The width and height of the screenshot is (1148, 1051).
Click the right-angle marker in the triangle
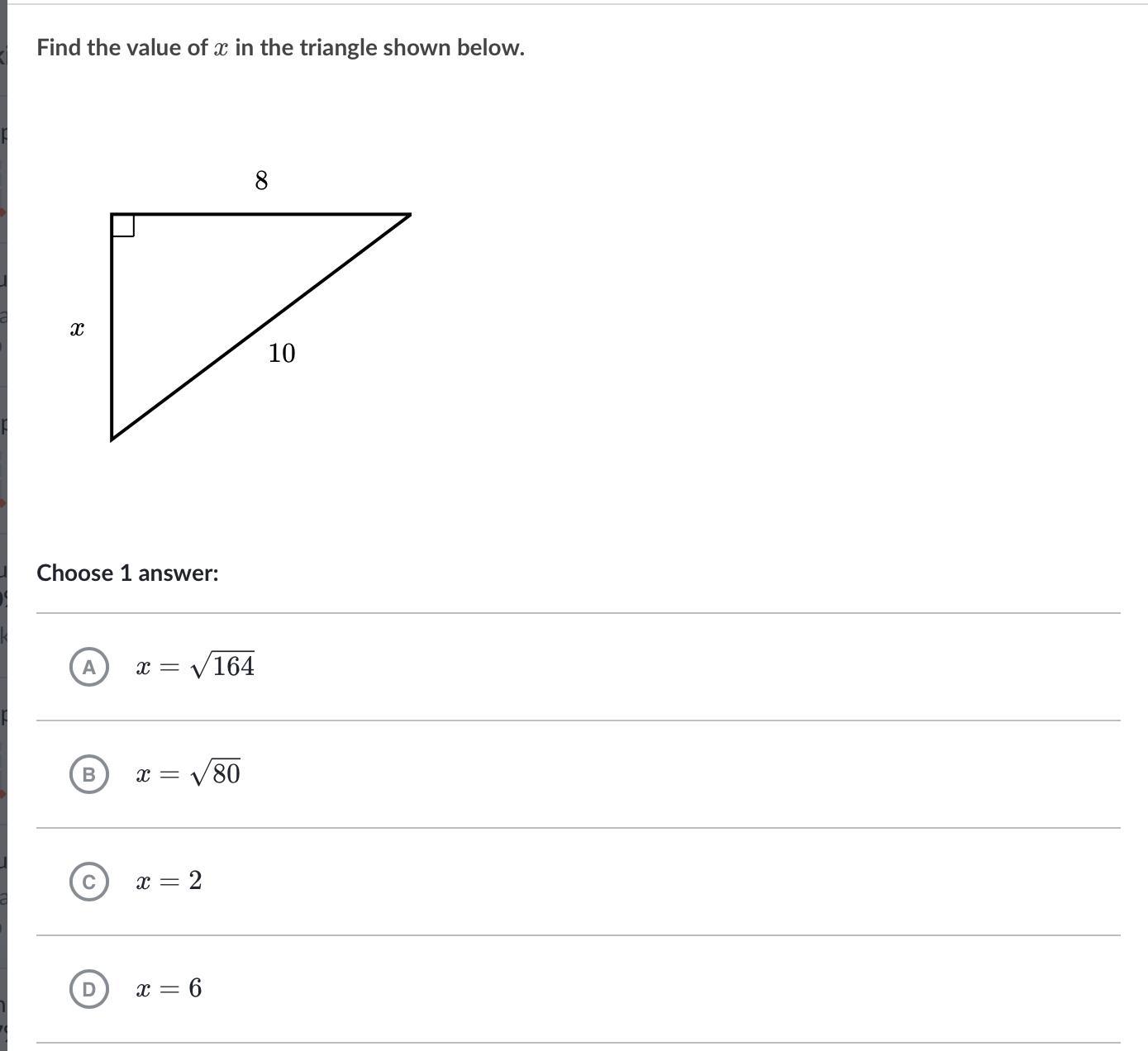pyautogui.click(x=123, y=225)
